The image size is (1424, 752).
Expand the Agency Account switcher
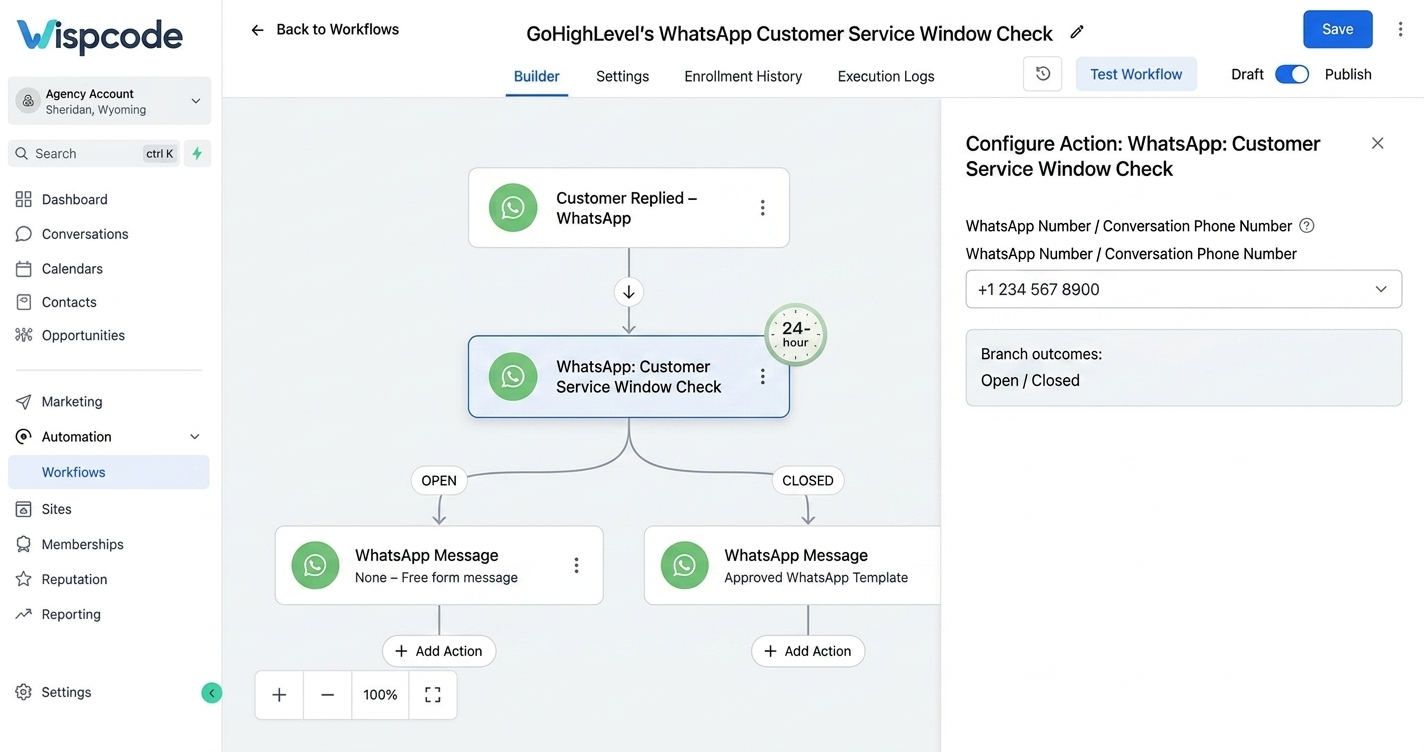(110, 101)
